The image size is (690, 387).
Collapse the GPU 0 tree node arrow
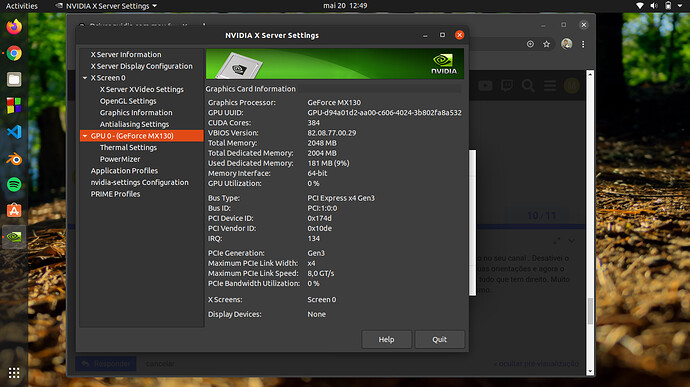tap(85, 136)
